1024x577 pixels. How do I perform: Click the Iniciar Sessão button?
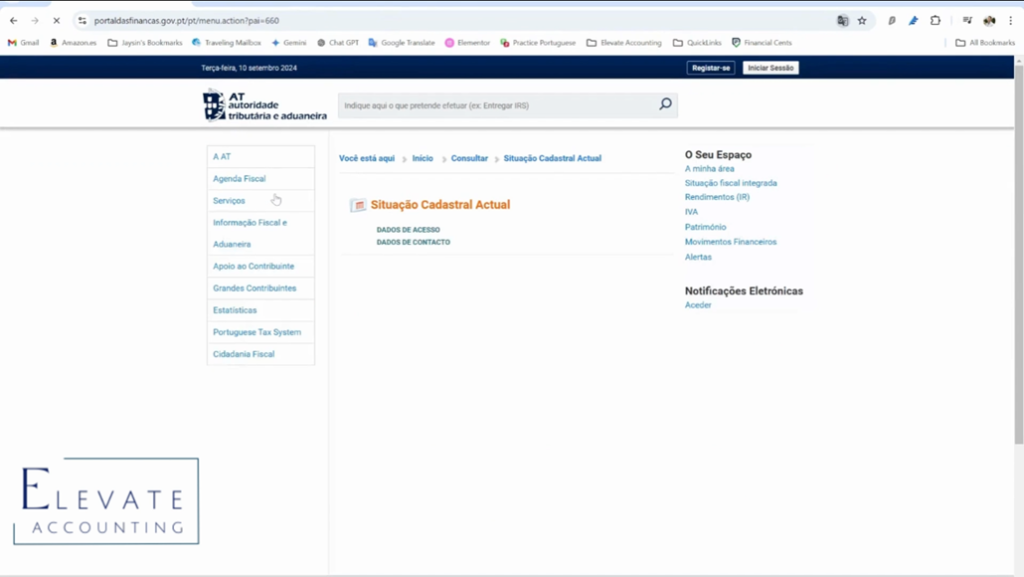[x=770, y=68]
